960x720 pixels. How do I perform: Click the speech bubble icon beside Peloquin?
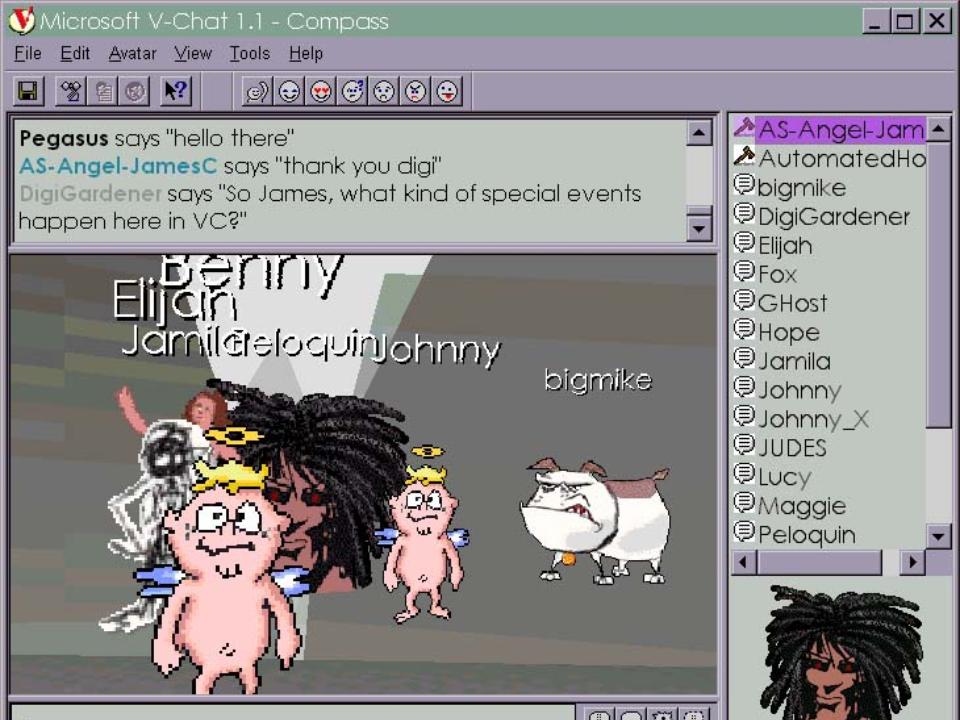point(744,531)
